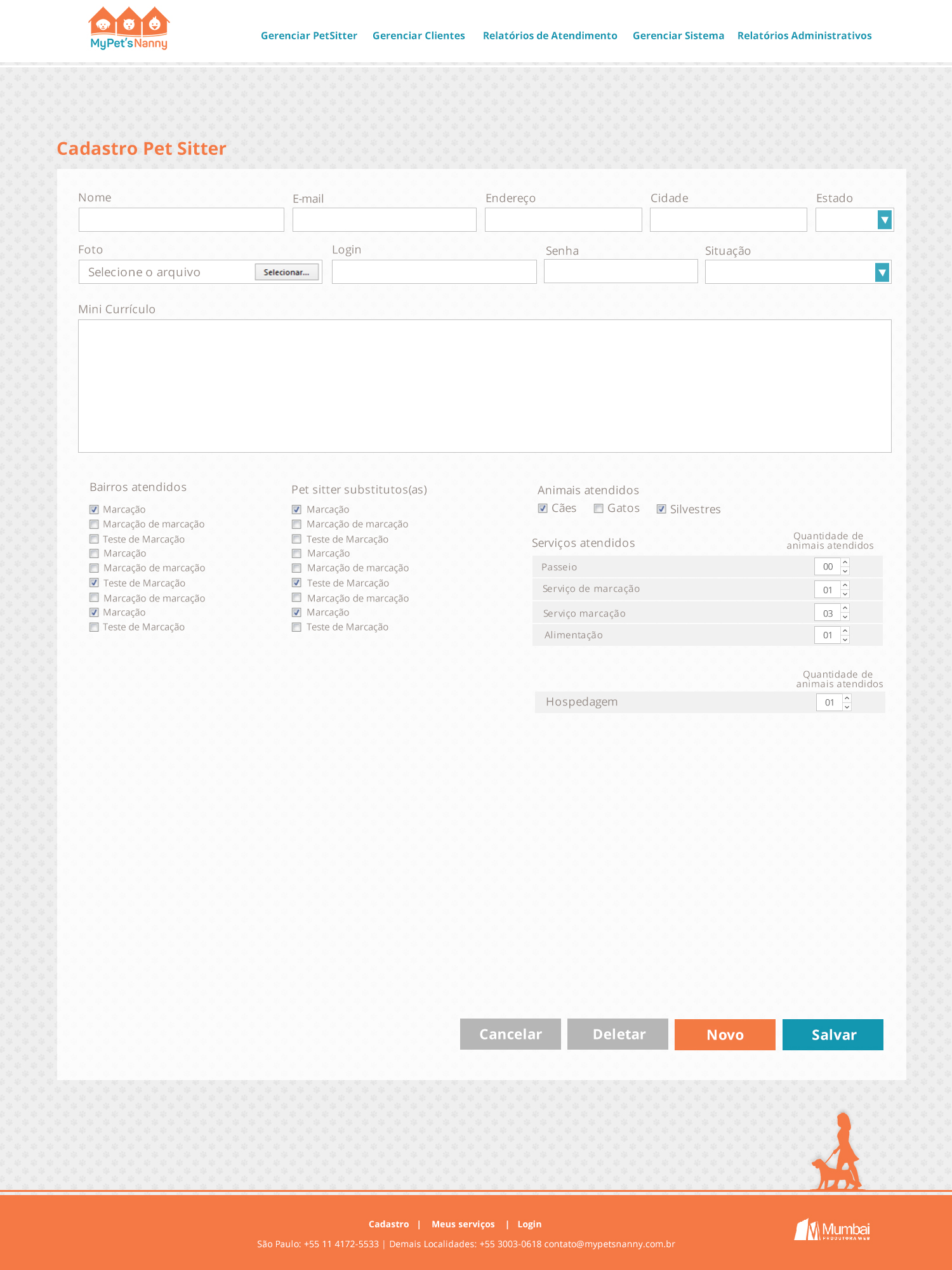
Task: Go to Gerenciar Sistema
Action: [678, 36]
